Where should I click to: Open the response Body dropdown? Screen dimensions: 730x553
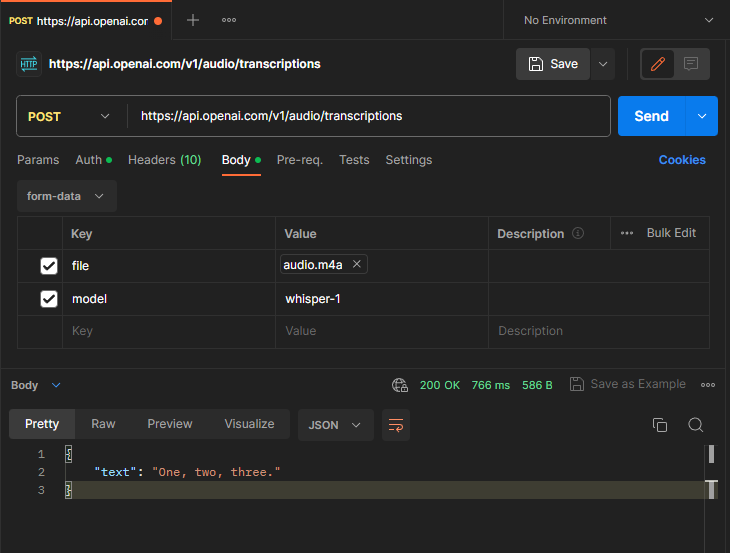coord(35,385)
